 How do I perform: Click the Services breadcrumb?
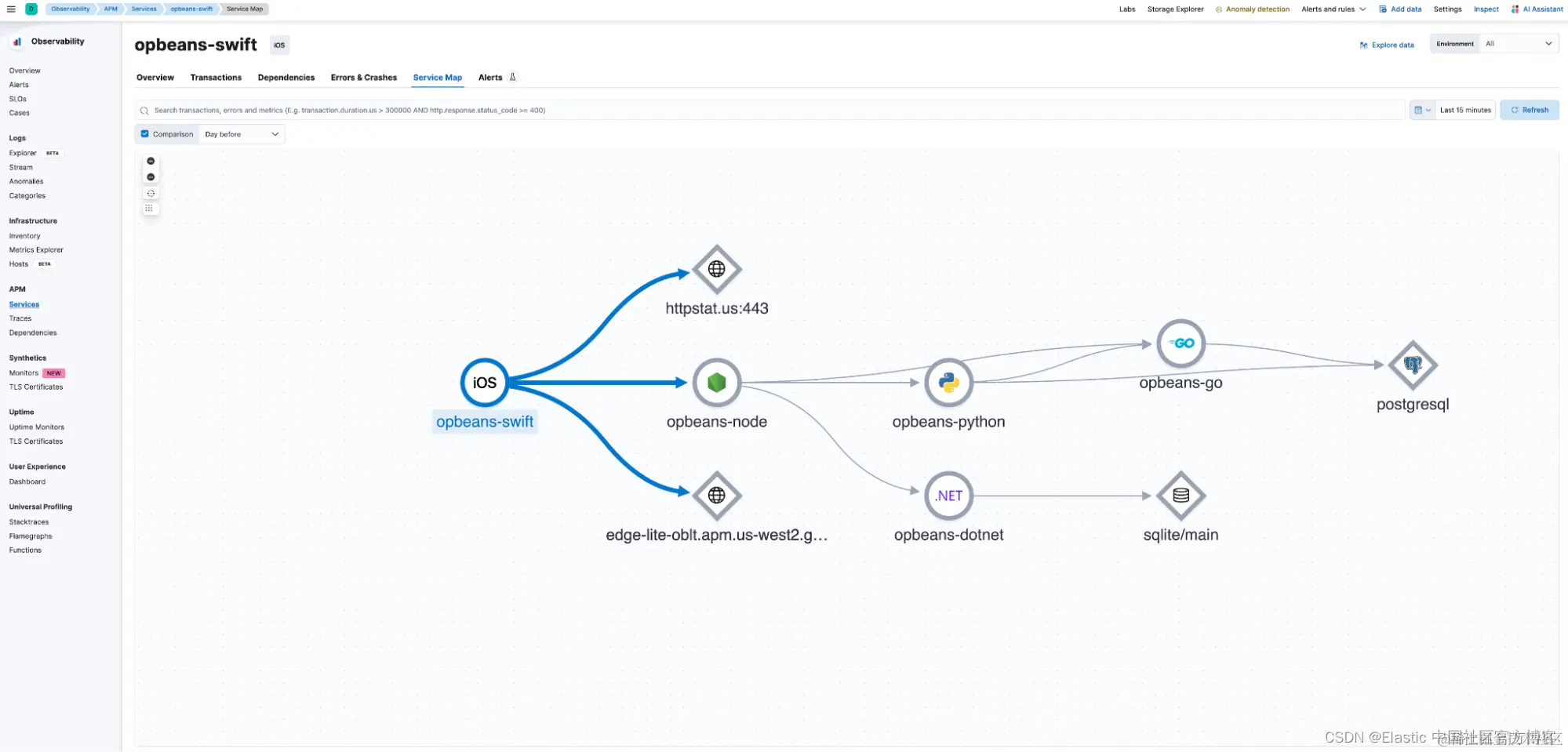144,9
